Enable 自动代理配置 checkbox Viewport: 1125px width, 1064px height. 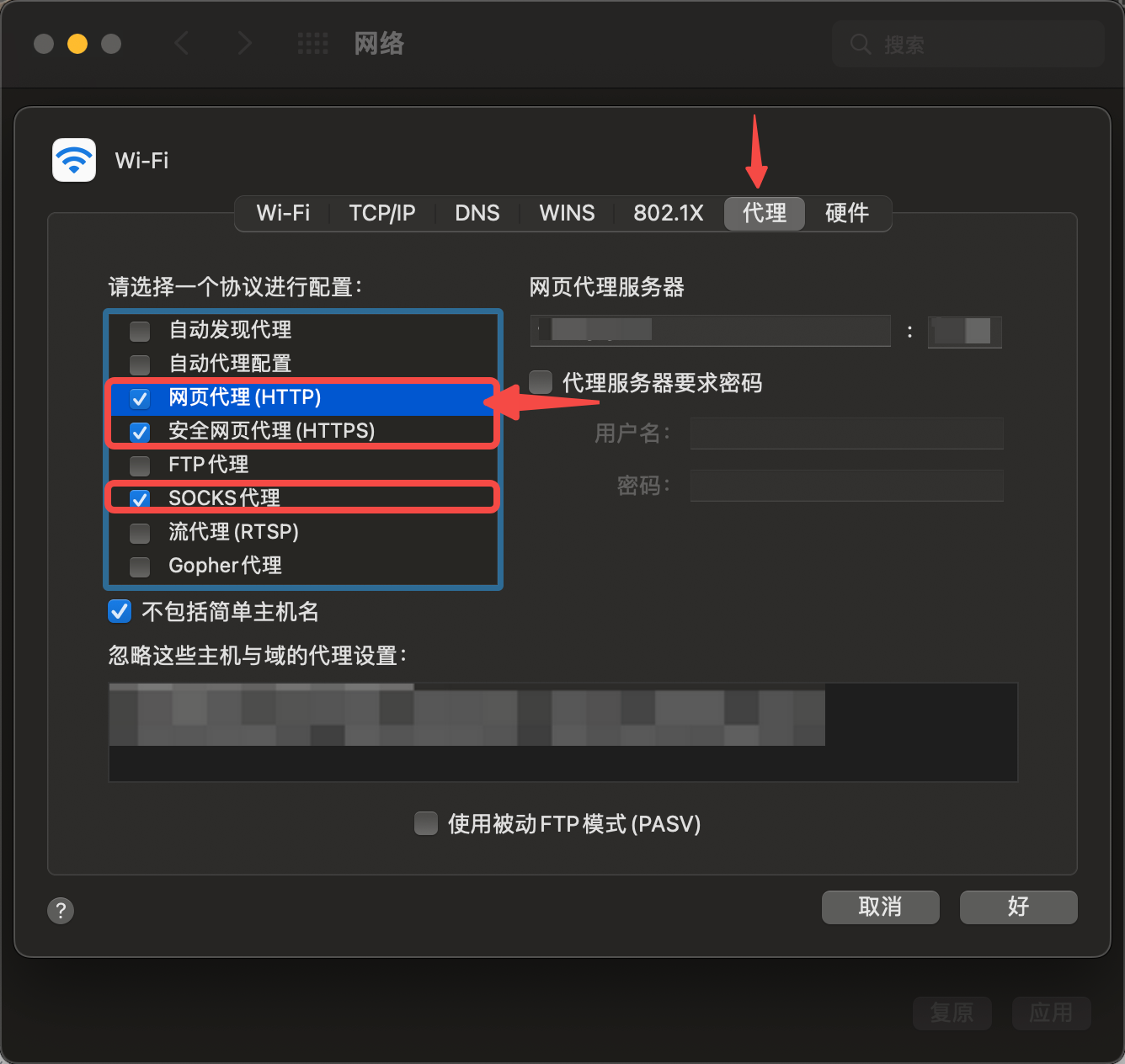pyautogui.click(x=140, y=364)
